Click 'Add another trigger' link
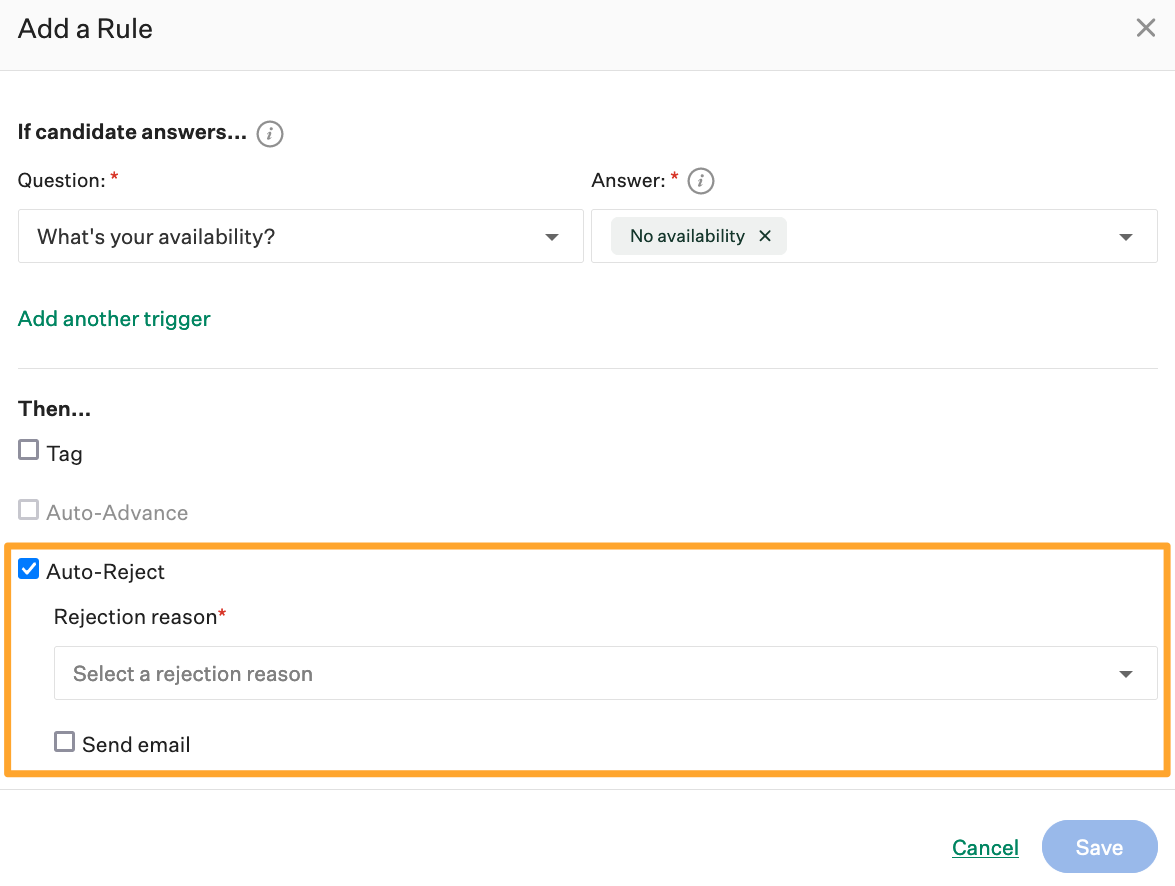The image size is (1175, 886). (114, 319)
